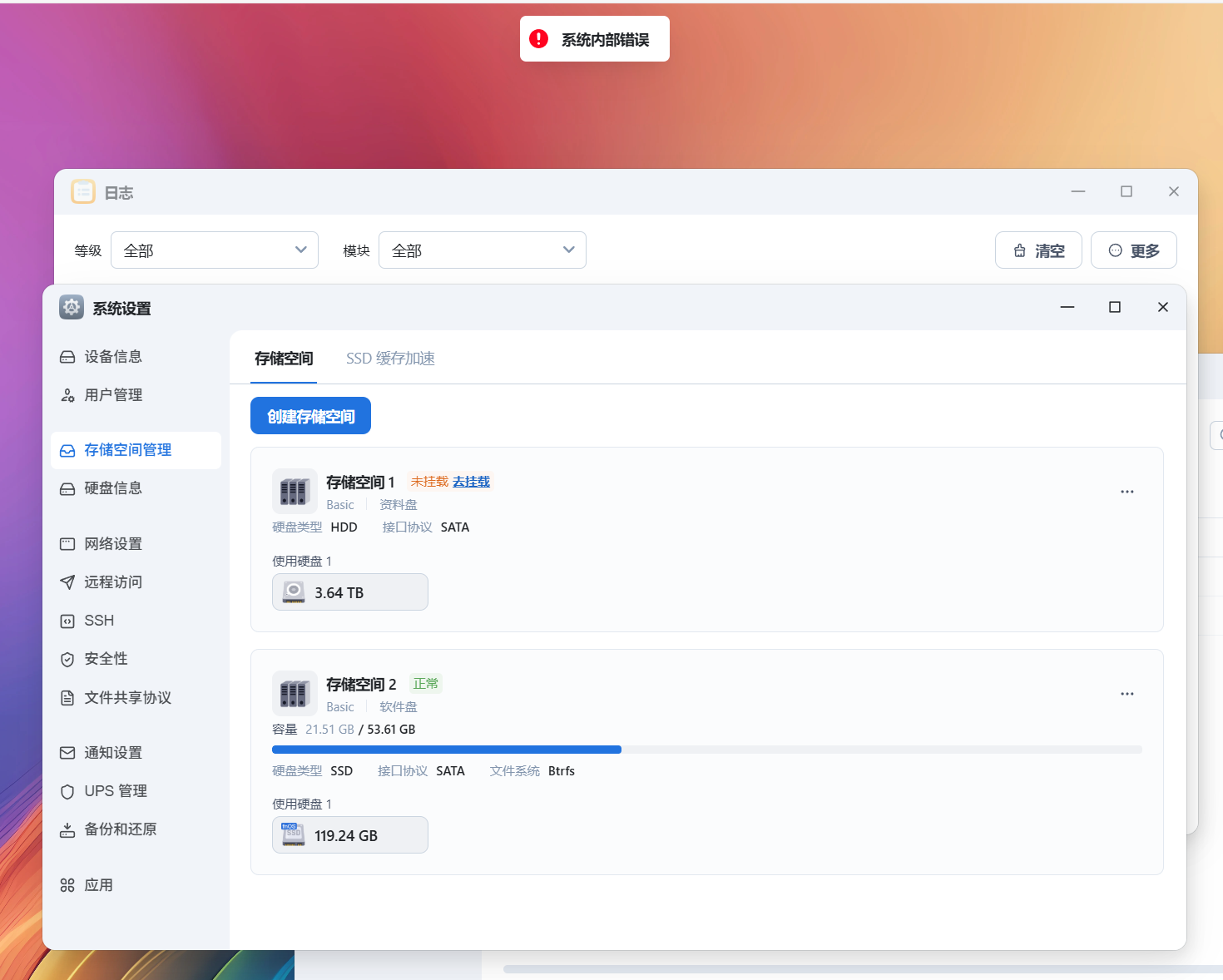Select the 3.64 TB disk chip
Image resolution: width=1223 pixels, height=980 pixels.
[350, 592]
